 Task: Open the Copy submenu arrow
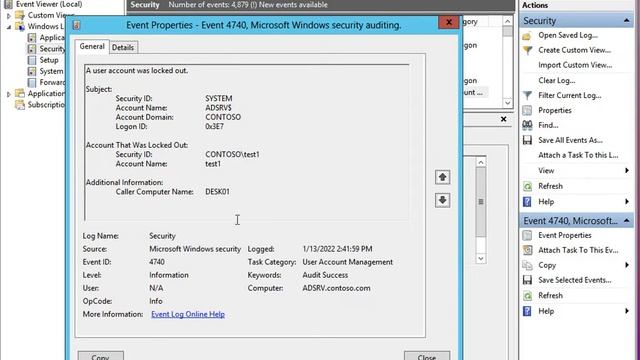pos(627,265)
